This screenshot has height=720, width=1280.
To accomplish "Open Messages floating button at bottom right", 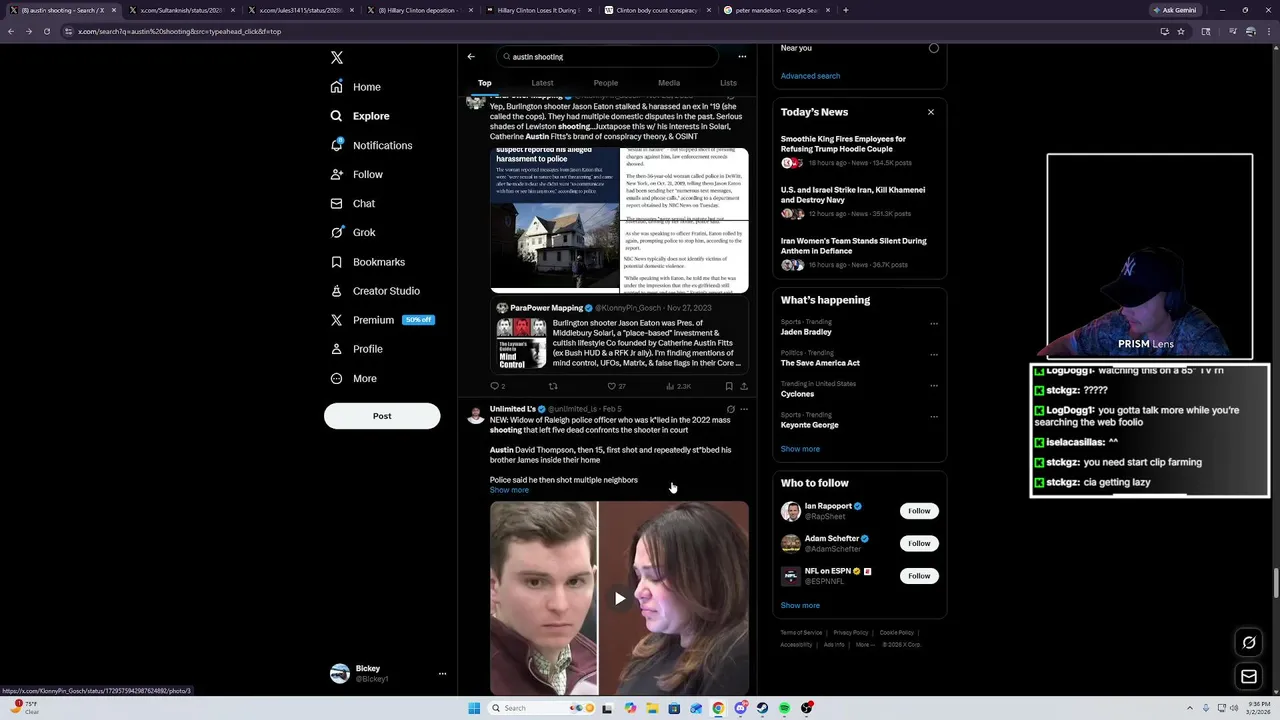I will tap(1249, 677).
